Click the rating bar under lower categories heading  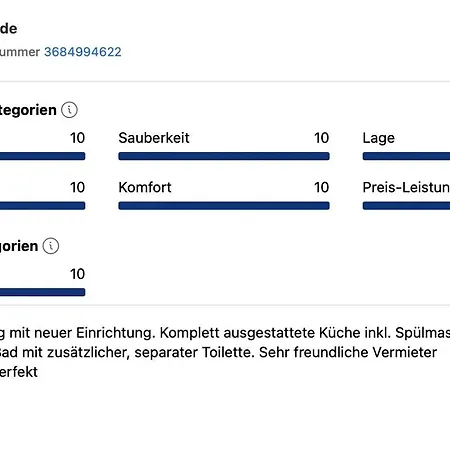(43, 292)
